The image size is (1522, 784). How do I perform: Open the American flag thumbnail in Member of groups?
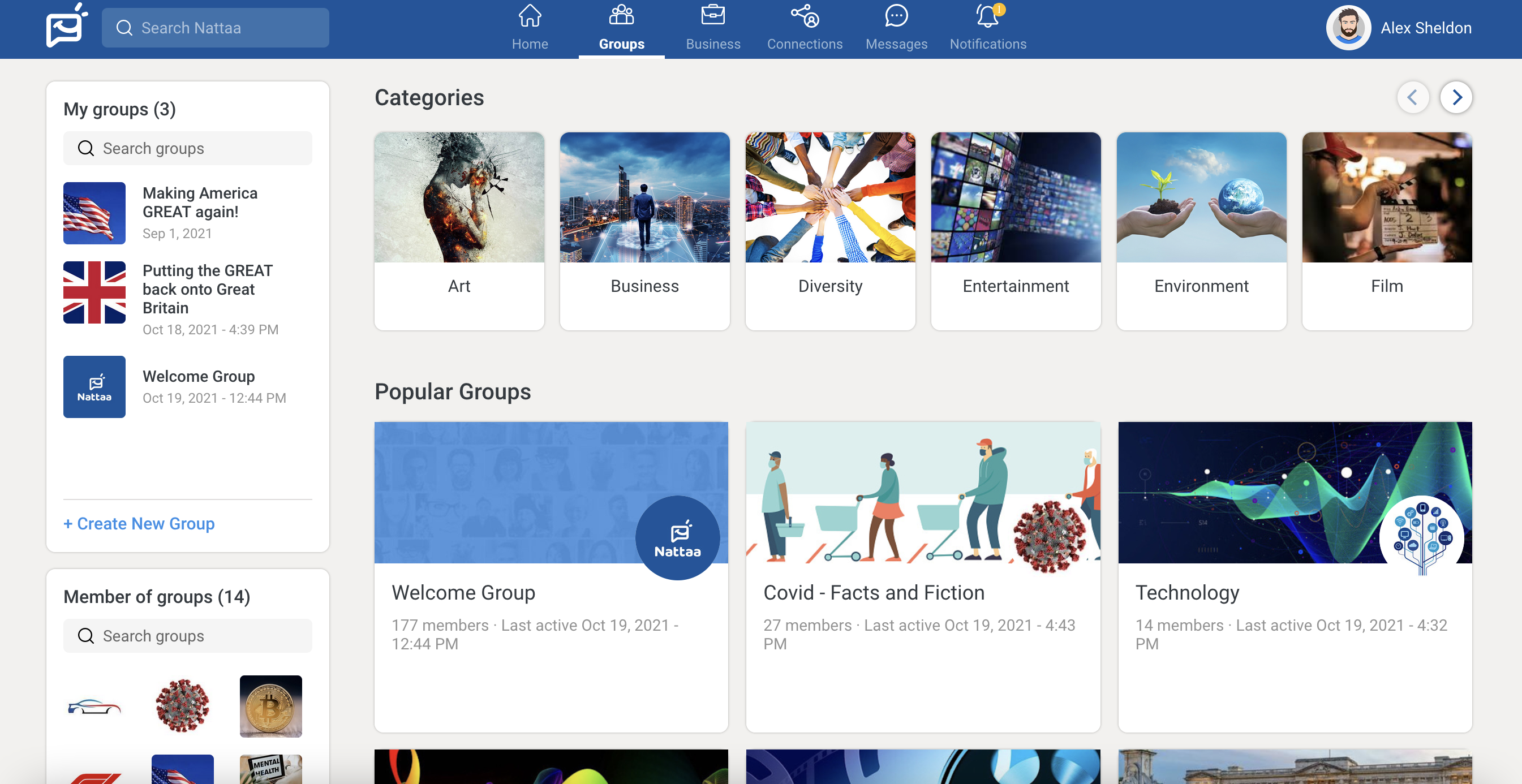(183, 769)
